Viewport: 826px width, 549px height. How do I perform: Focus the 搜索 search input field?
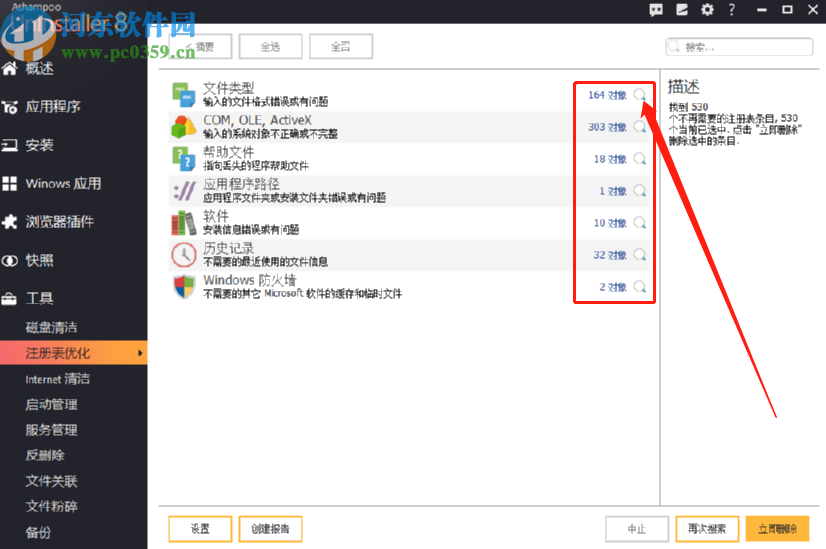point(739,47)
